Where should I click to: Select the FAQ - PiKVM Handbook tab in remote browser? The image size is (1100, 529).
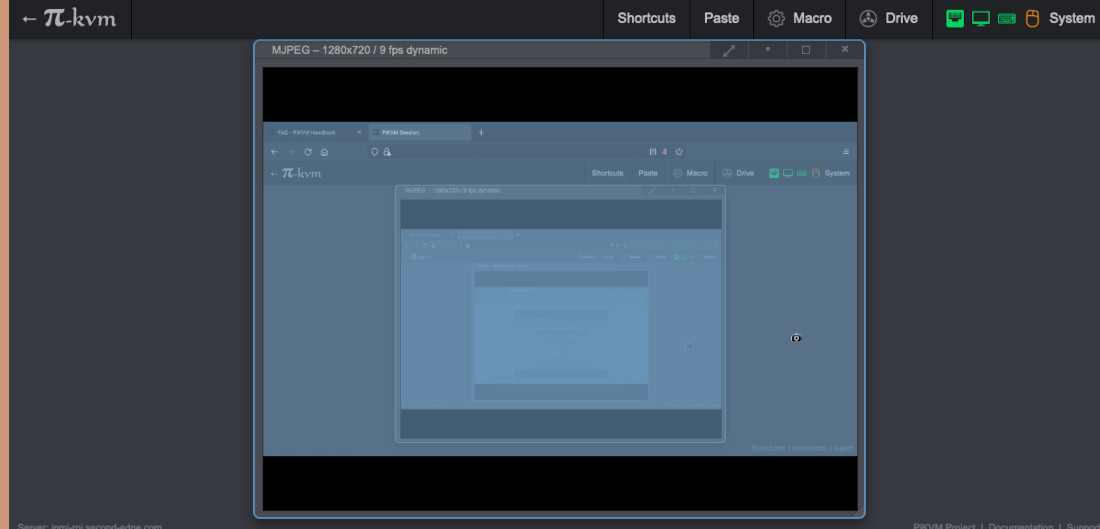coord(308,132)
